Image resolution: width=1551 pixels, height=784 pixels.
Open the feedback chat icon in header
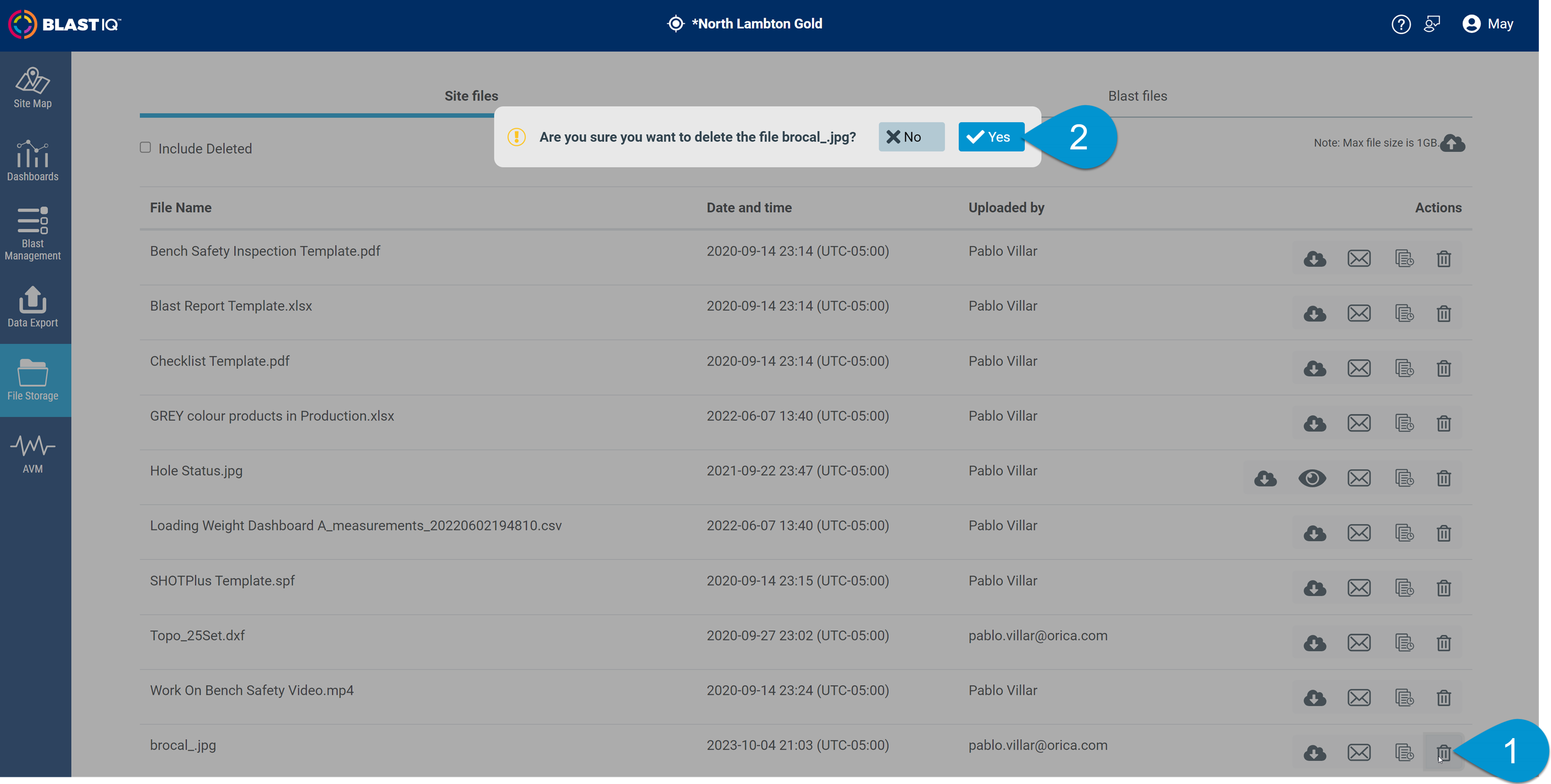point(1432,24)
